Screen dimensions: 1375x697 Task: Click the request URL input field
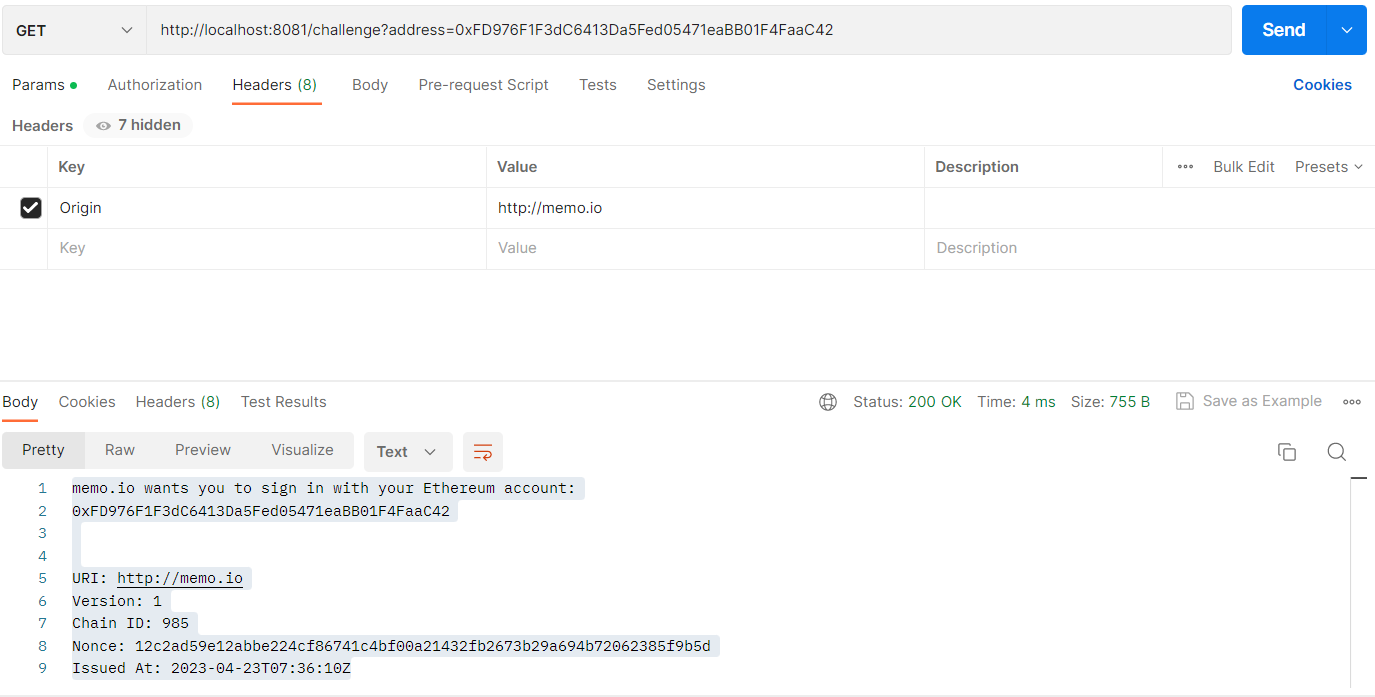(688, 30)
